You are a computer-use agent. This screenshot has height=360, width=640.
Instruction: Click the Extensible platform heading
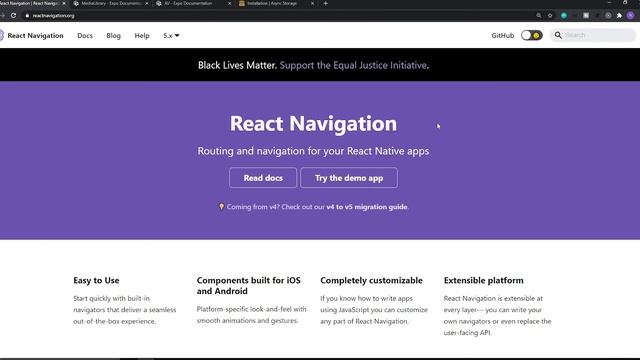[484, 280]
